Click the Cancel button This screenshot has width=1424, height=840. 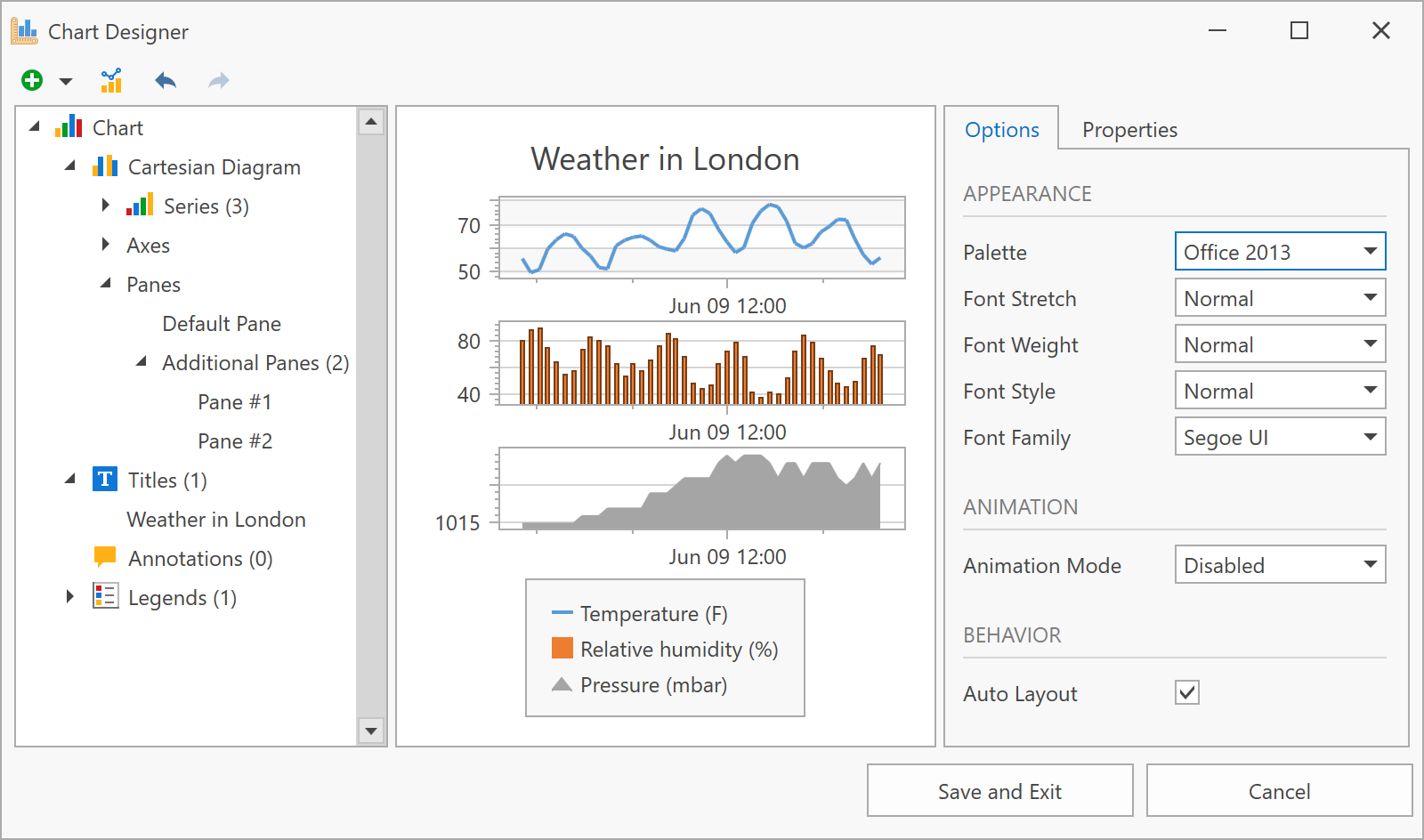1279,790
